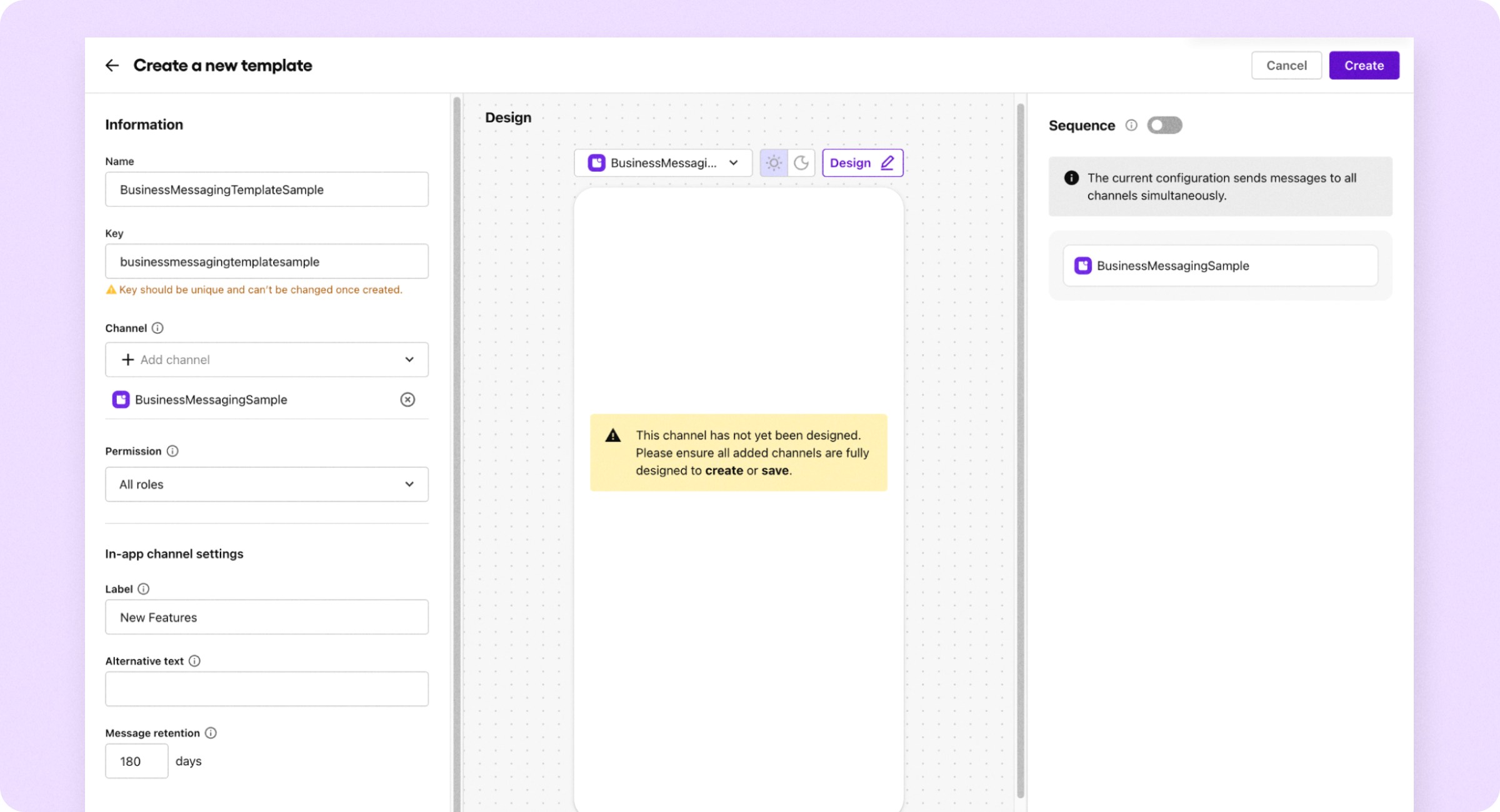Image resolution: width=1500 pixels, height=812 pixels.
Task: Open the Add channel dropdown
Action: point(266,360)
